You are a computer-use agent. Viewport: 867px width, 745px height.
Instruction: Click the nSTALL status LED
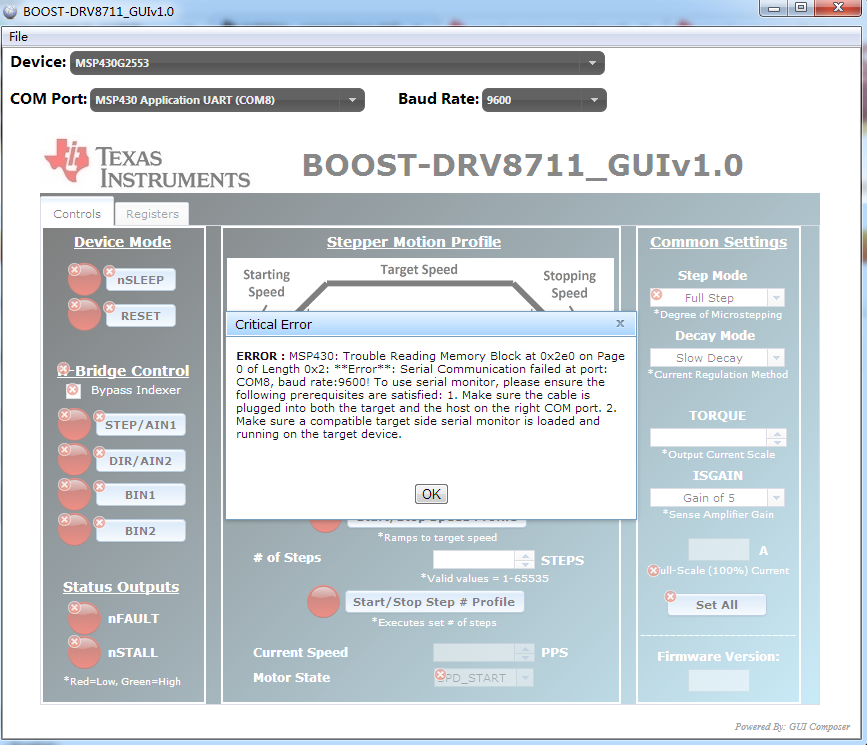[x=84, y=652]
